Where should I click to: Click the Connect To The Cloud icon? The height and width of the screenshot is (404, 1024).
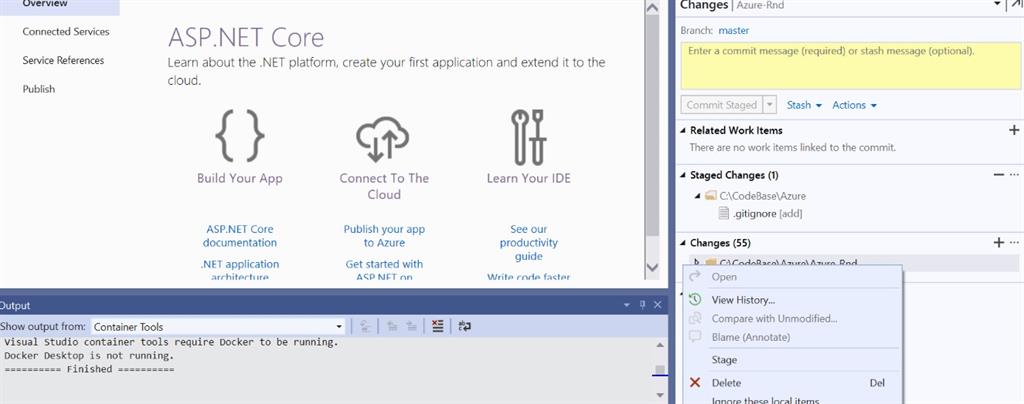383,139
